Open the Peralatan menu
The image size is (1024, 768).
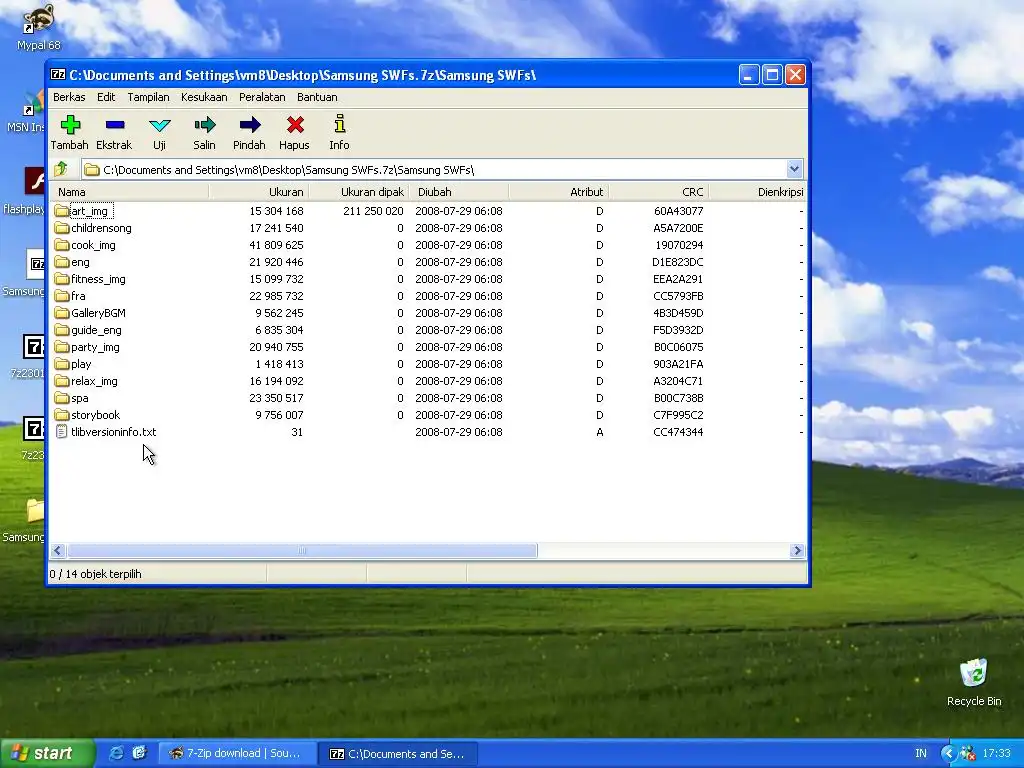point(262,97)
